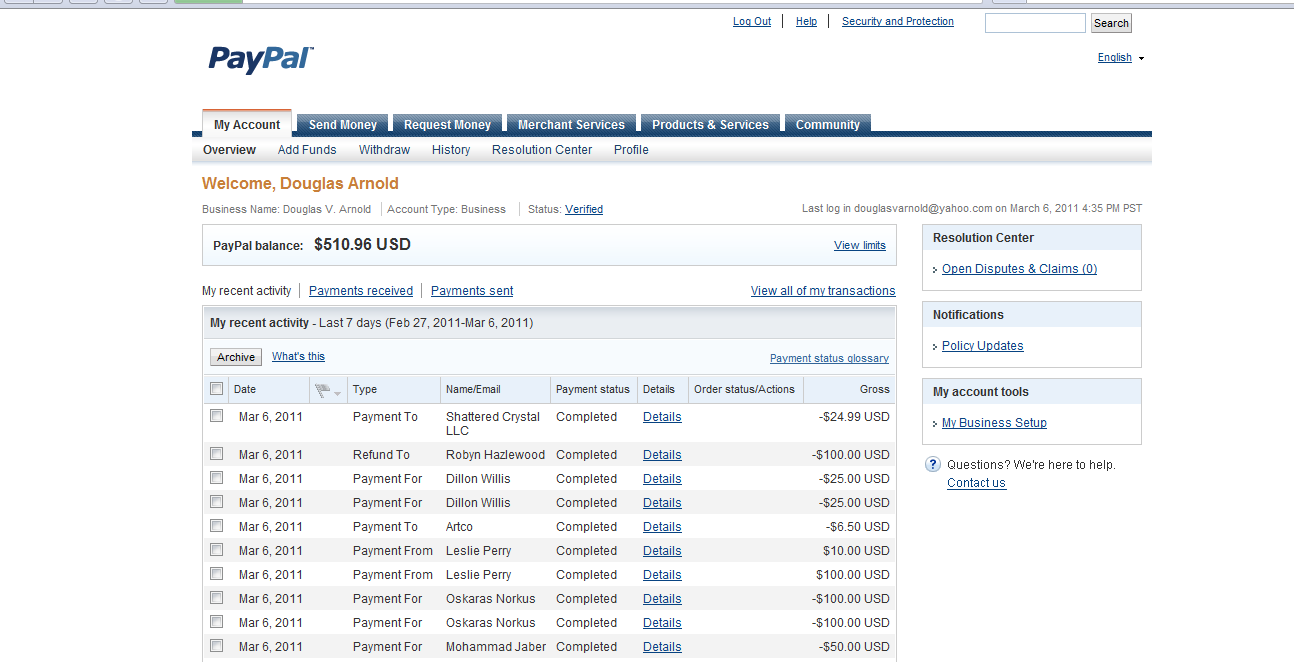
Task: Show Payments sent
Action: 472,291
